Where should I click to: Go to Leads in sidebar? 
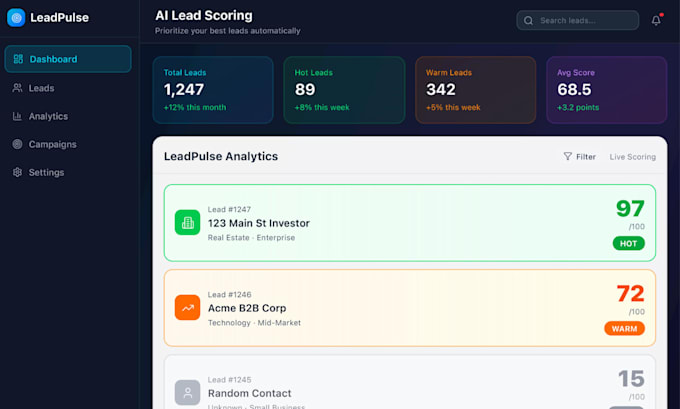(x=68, y=88)
